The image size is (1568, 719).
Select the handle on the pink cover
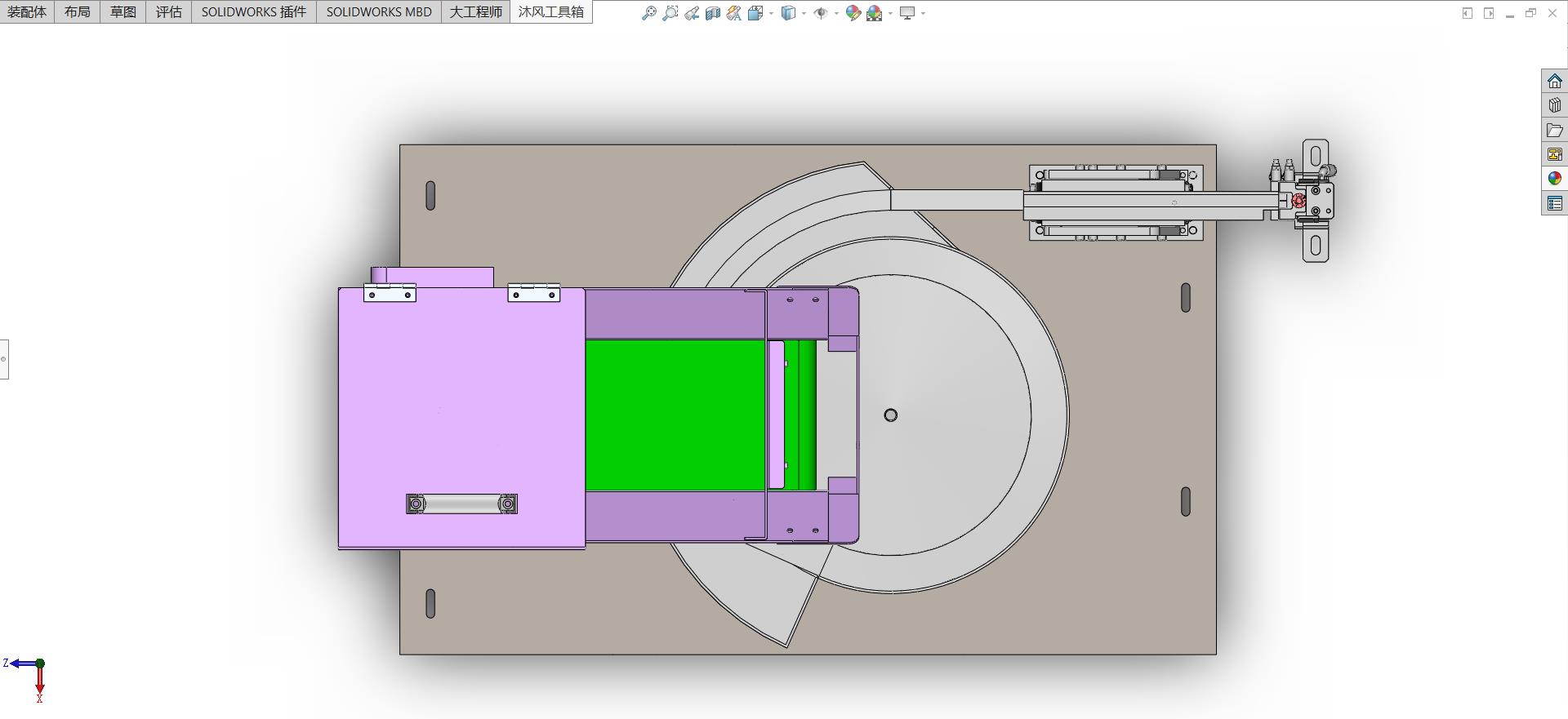coord(461,504)
